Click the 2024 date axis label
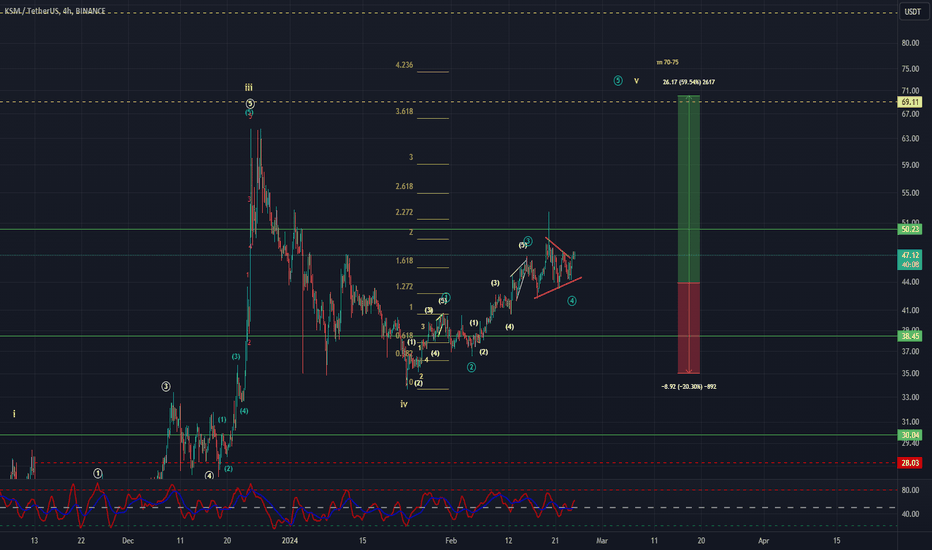Viewport: 932px width, 550px height. pyautogui.click(x=289, y=540)
